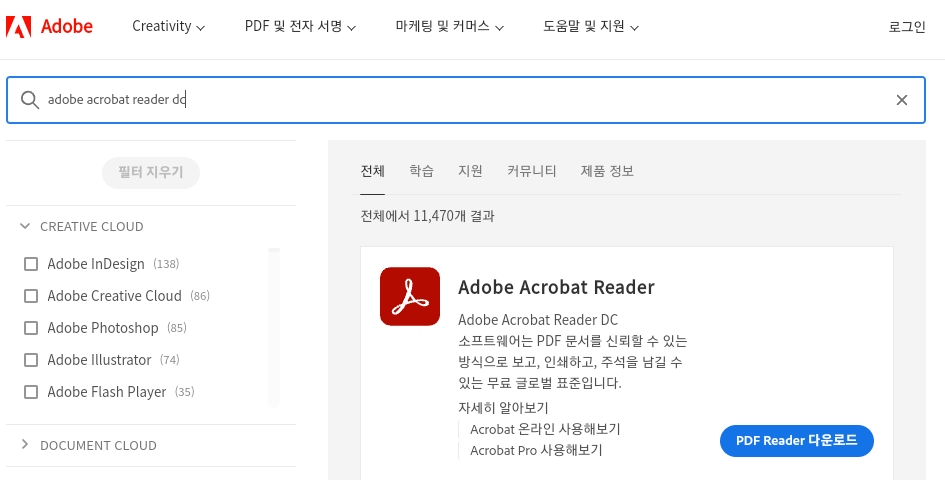
Task: Open Acrobat Pro 사용해보기 link
Action: pyautogui.click(x=536, y=450)
